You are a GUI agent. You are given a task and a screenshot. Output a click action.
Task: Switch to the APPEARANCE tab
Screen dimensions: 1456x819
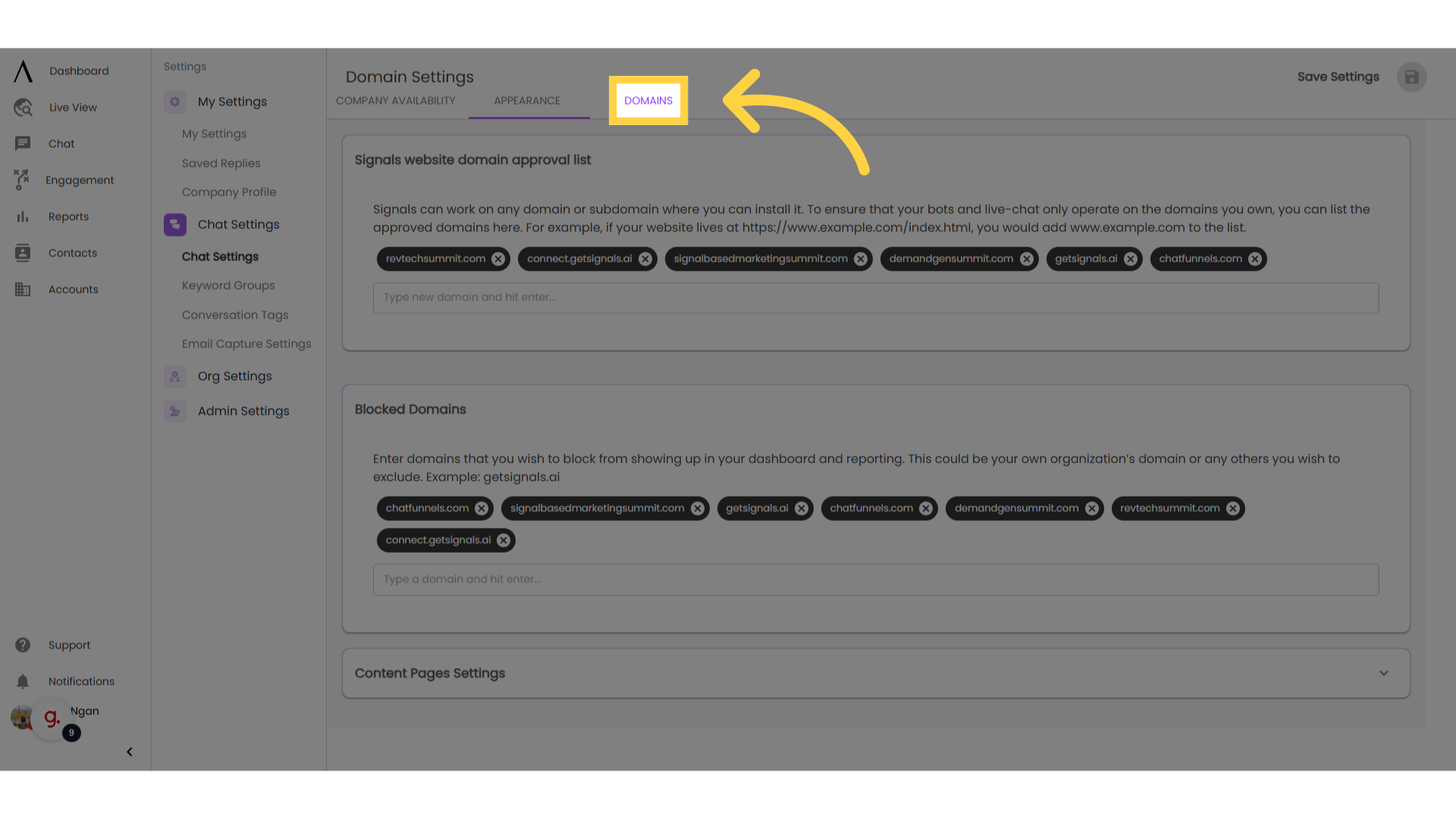click(x=527, y=100)
